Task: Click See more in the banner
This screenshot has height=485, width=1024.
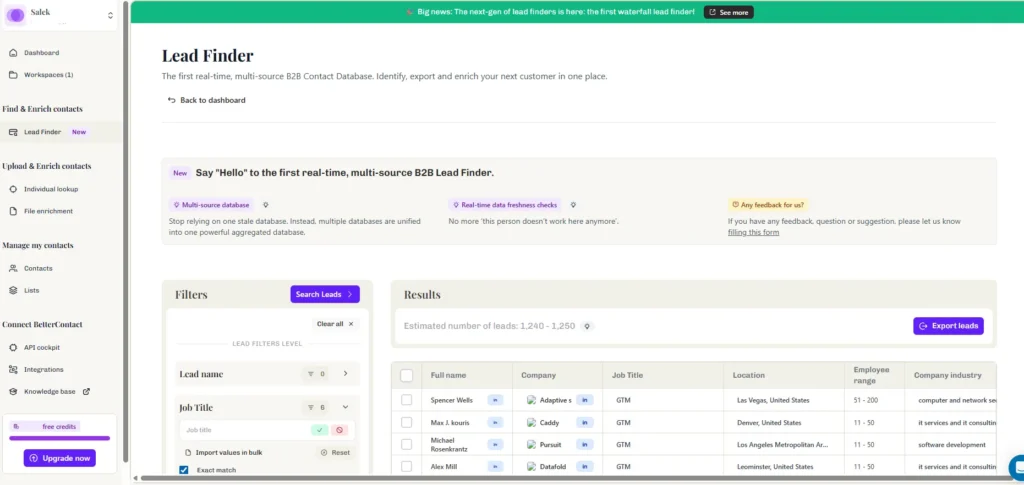Action: tap(728, 12)
